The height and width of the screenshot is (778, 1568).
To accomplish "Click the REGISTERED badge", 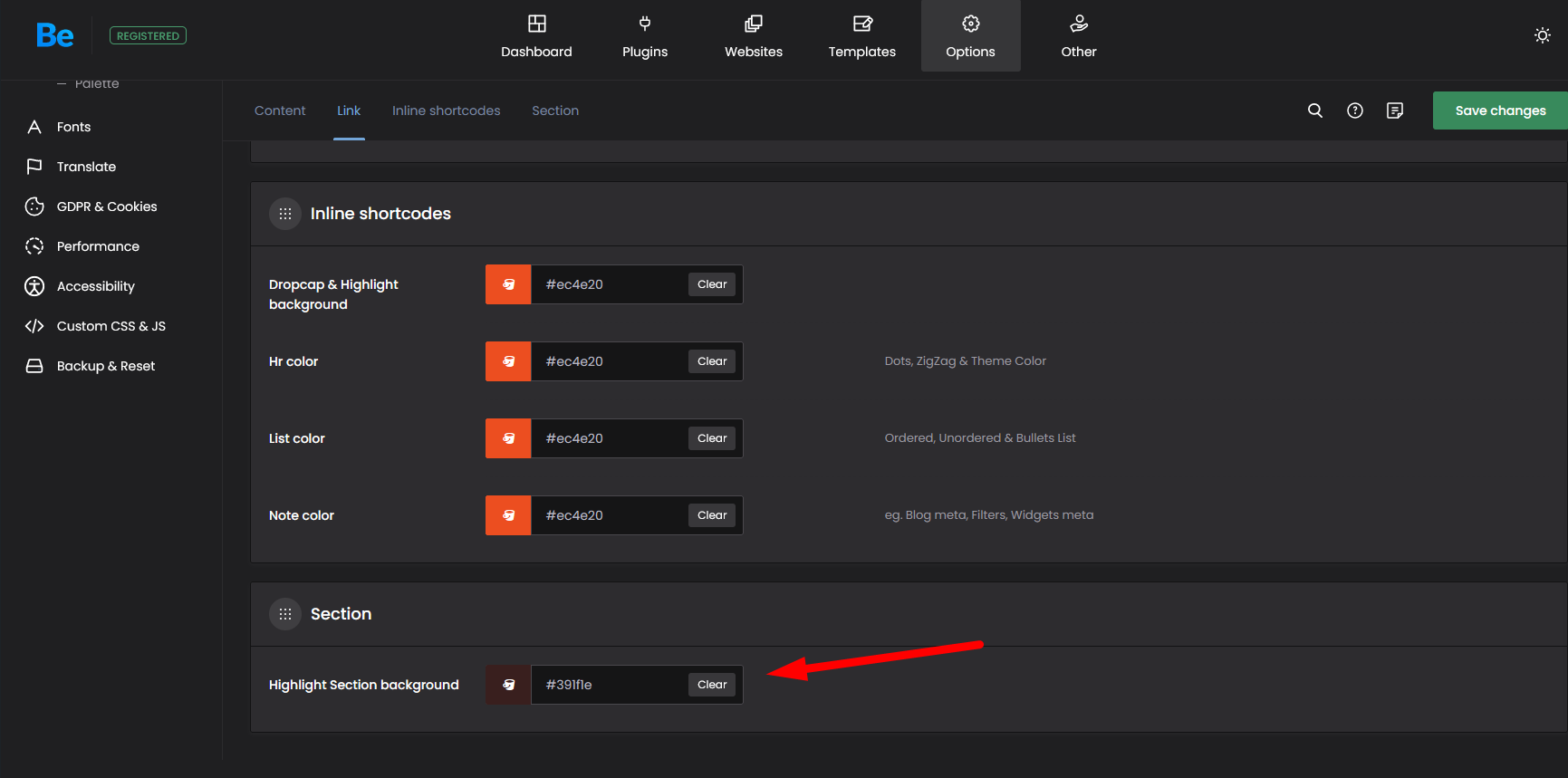I will tap(148, 35).
